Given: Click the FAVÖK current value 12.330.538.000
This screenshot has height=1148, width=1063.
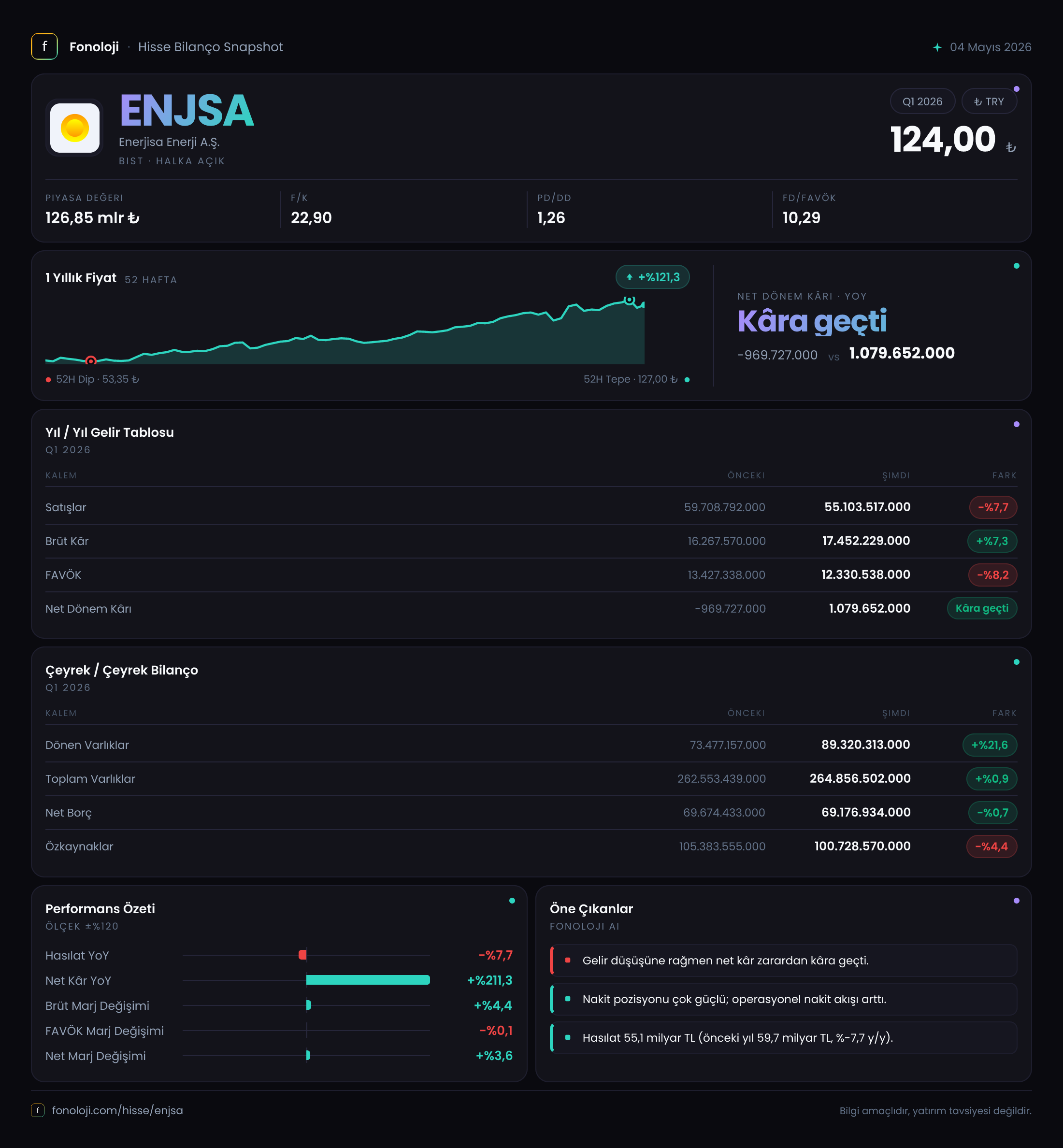Looking at the screenshot, I should point(866,575).
